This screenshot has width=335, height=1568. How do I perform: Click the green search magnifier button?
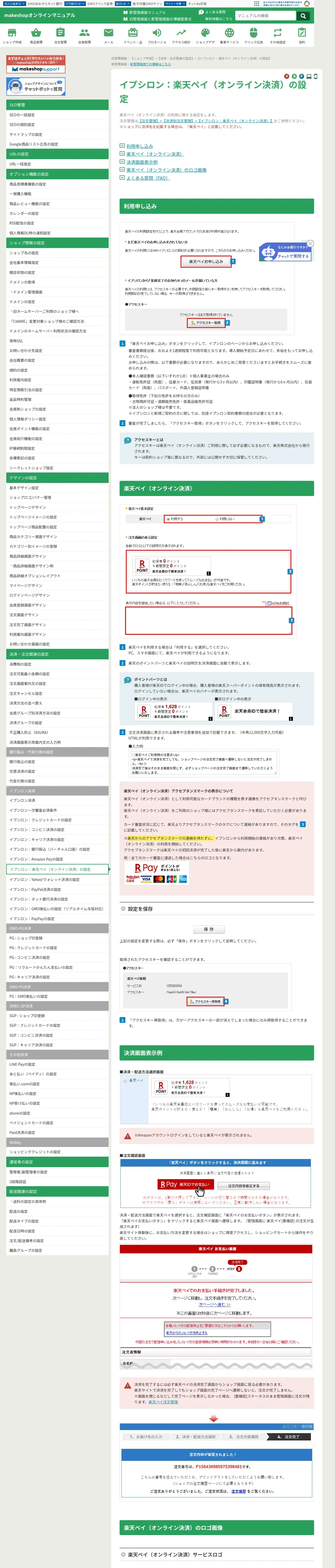tap(303, 16)
